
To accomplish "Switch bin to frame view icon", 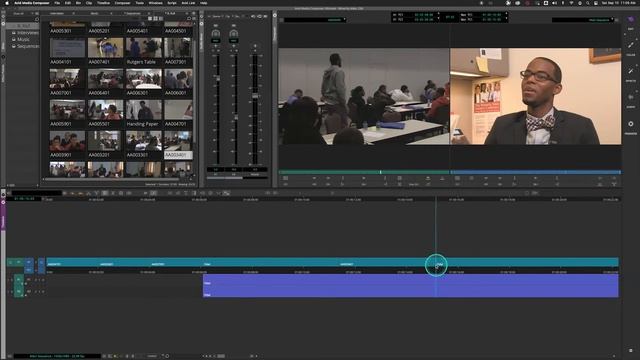I will click(156, 19).
